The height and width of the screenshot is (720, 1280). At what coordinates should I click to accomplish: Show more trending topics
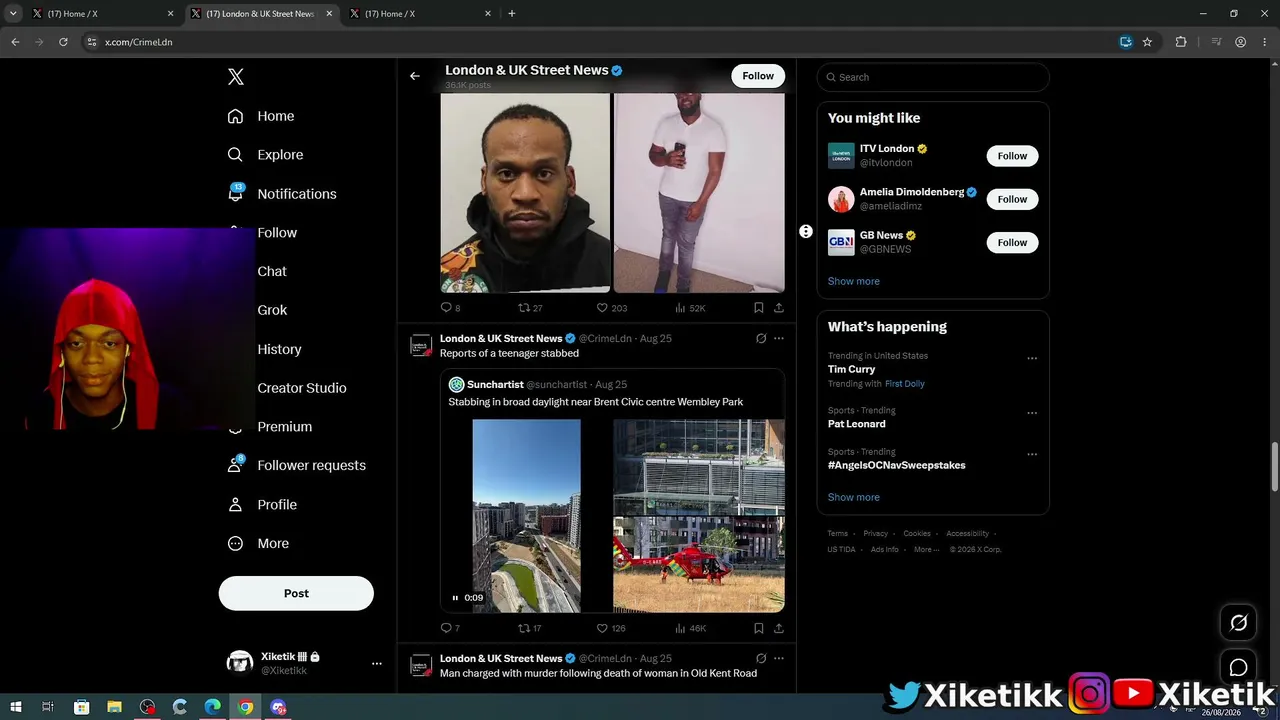(854, 497)
